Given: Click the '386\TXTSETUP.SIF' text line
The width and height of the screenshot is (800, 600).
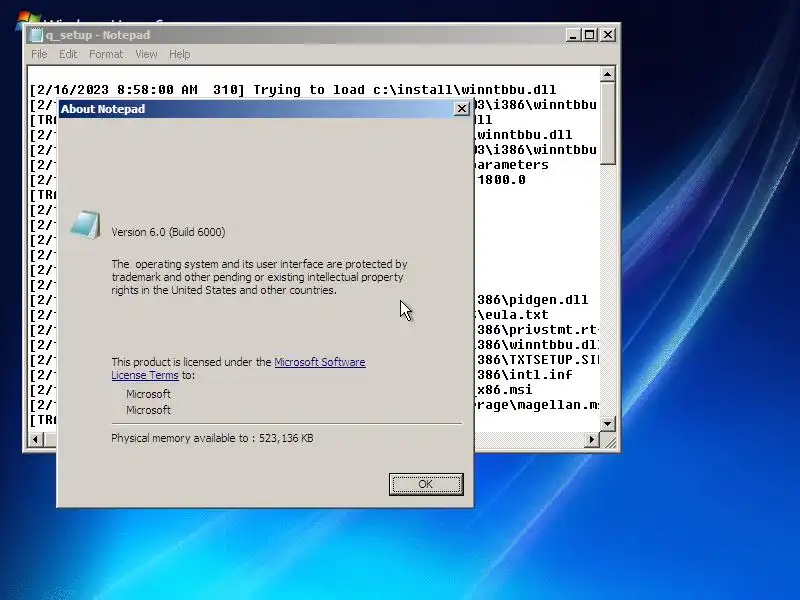Looking at the screenshot, I should tap(537, 360).
